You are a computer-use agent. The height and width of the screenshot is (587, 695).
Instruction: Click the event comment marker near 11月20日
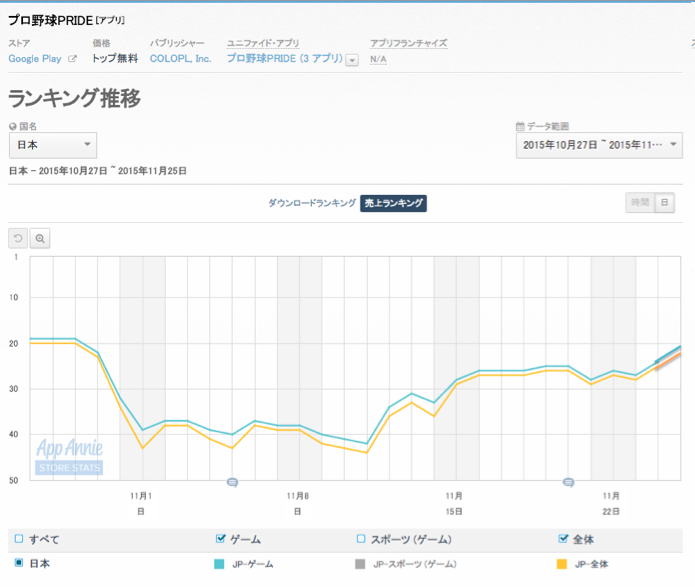click(568, 482)
